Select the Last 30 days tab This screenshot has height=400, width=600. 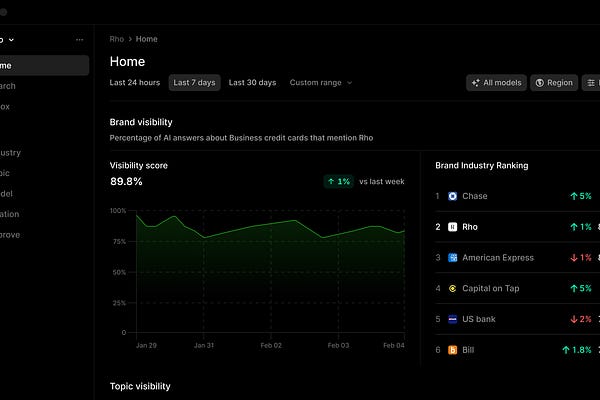tap(252, 83)
